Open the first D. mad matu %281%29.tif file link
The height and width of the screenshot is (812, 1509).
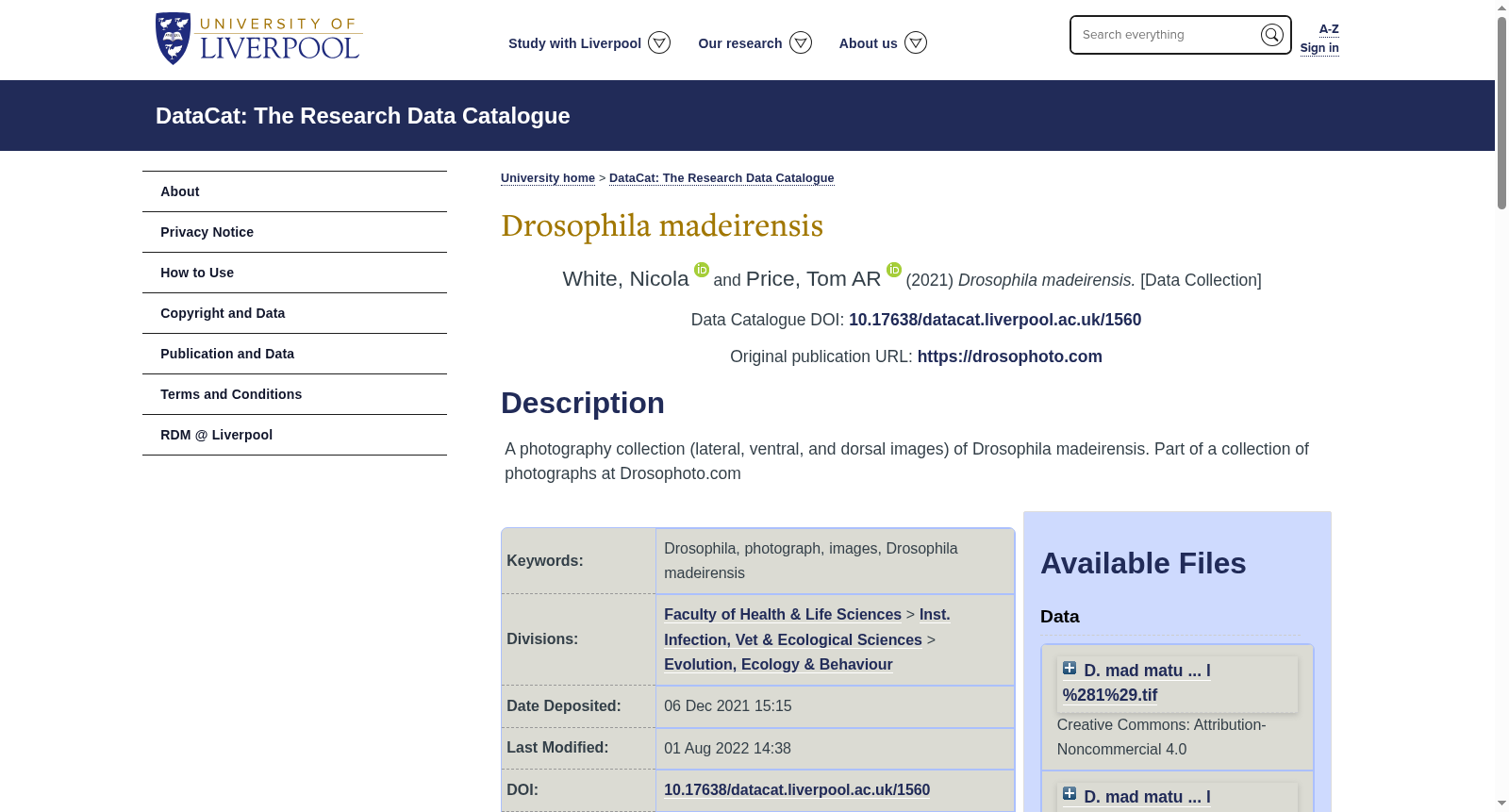coord(1136,683)
